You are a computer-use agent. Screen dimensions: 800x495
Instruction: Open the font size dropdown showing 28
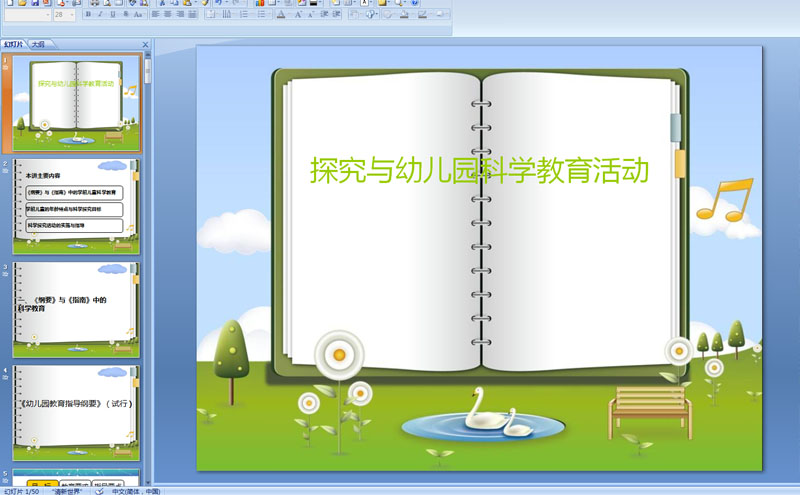(x=64, y=15)
